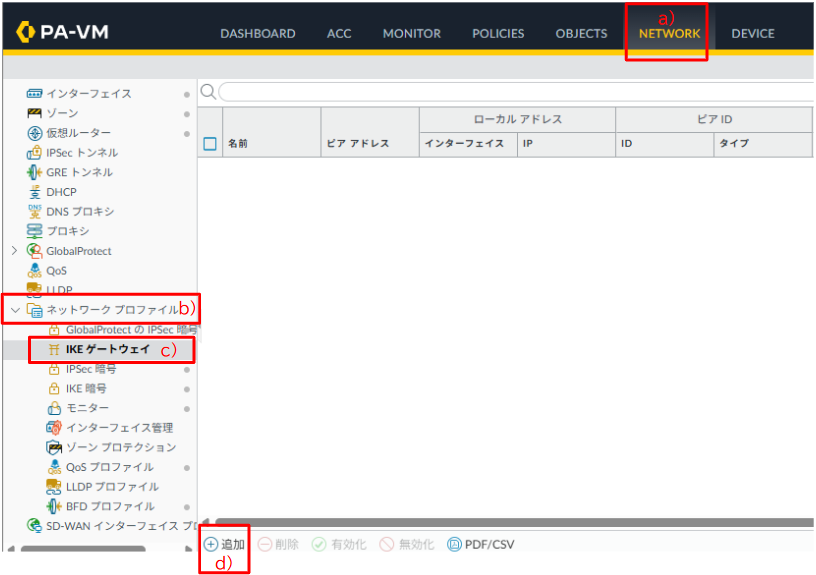Click the ネットワーク プロファイル folder icon
816x575 pixels.
click(34, 310)
